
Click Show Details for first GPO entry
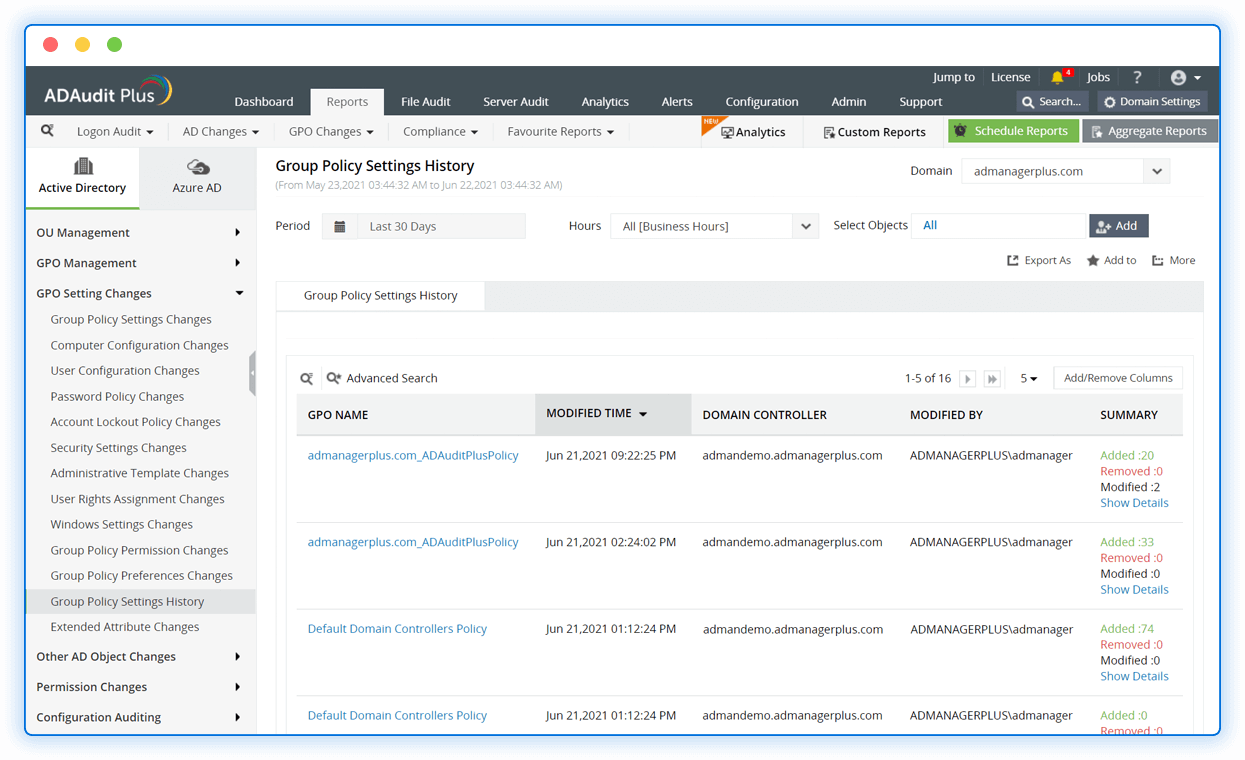pos(1134,503)
